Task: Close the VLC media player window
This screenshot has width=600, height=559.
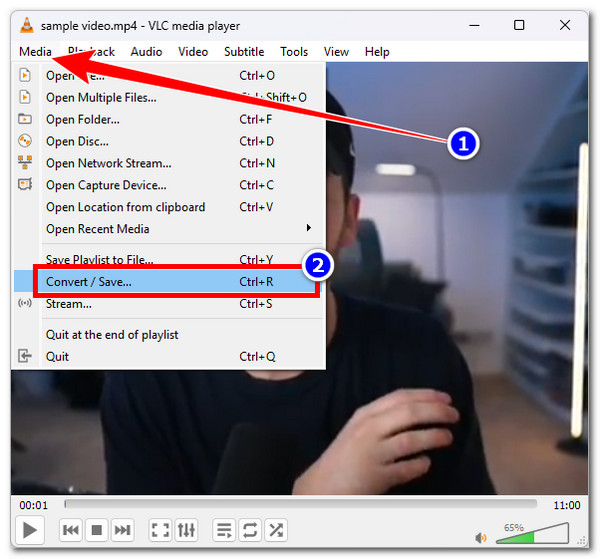Action: [x=565, y=25]
